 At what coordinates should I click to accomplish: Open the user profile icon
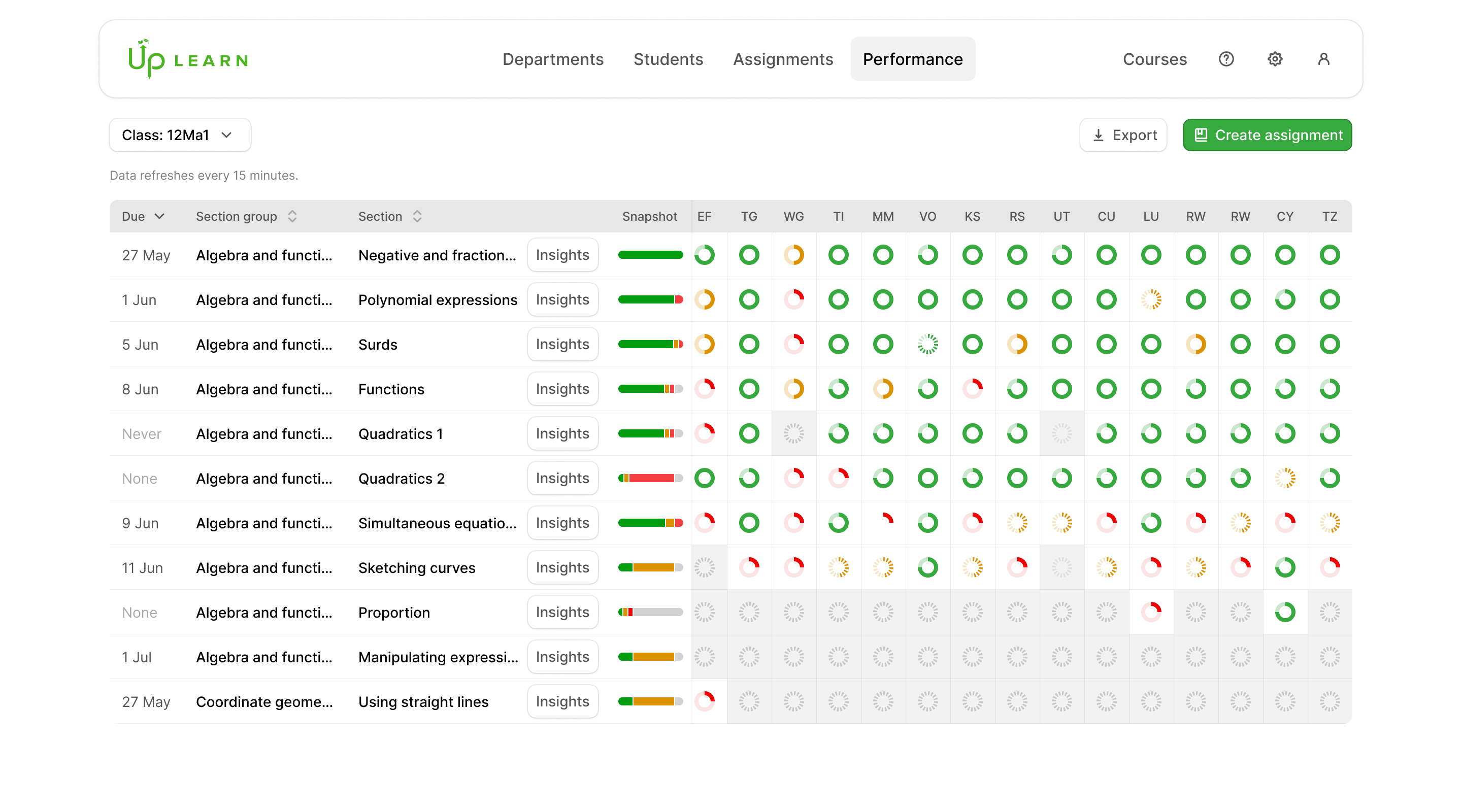(x=1323, y=59)
